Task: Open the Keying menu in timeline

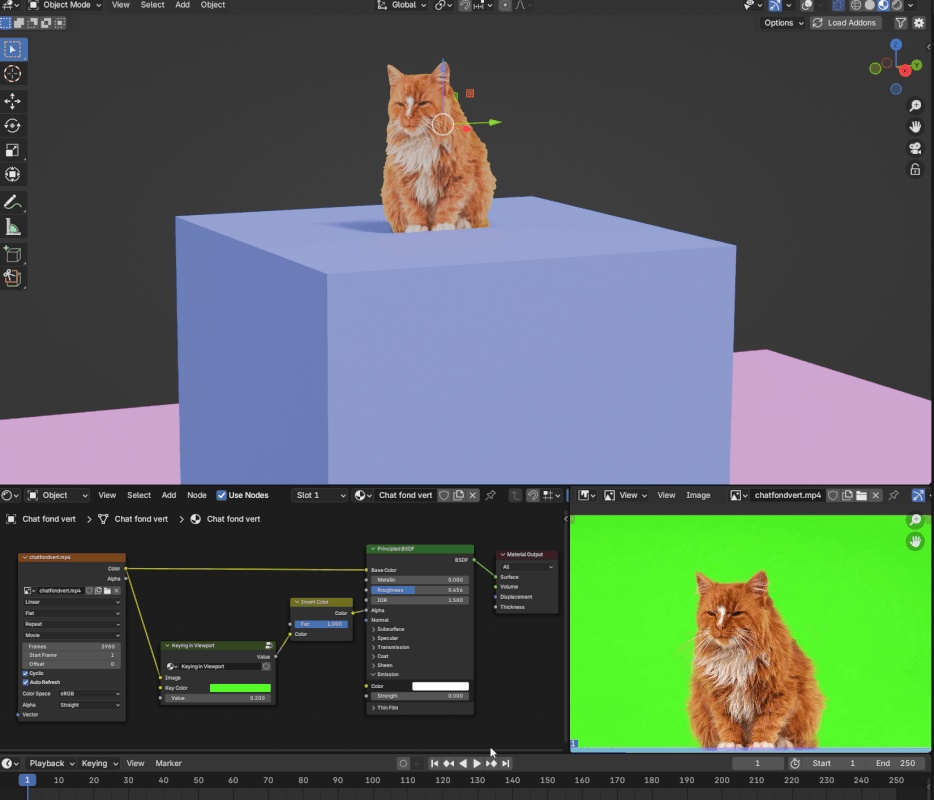Action: coord(99,763)
